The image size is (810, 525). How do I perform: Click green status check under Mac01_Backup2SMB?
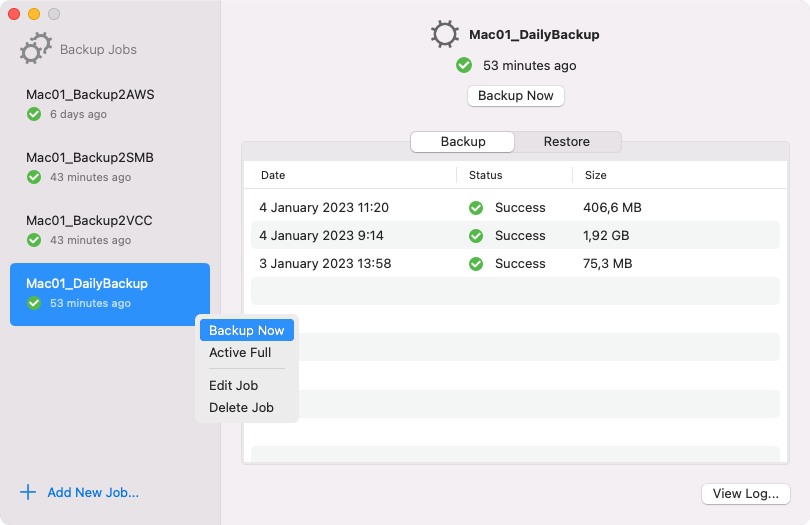click(x=34, y=177)
